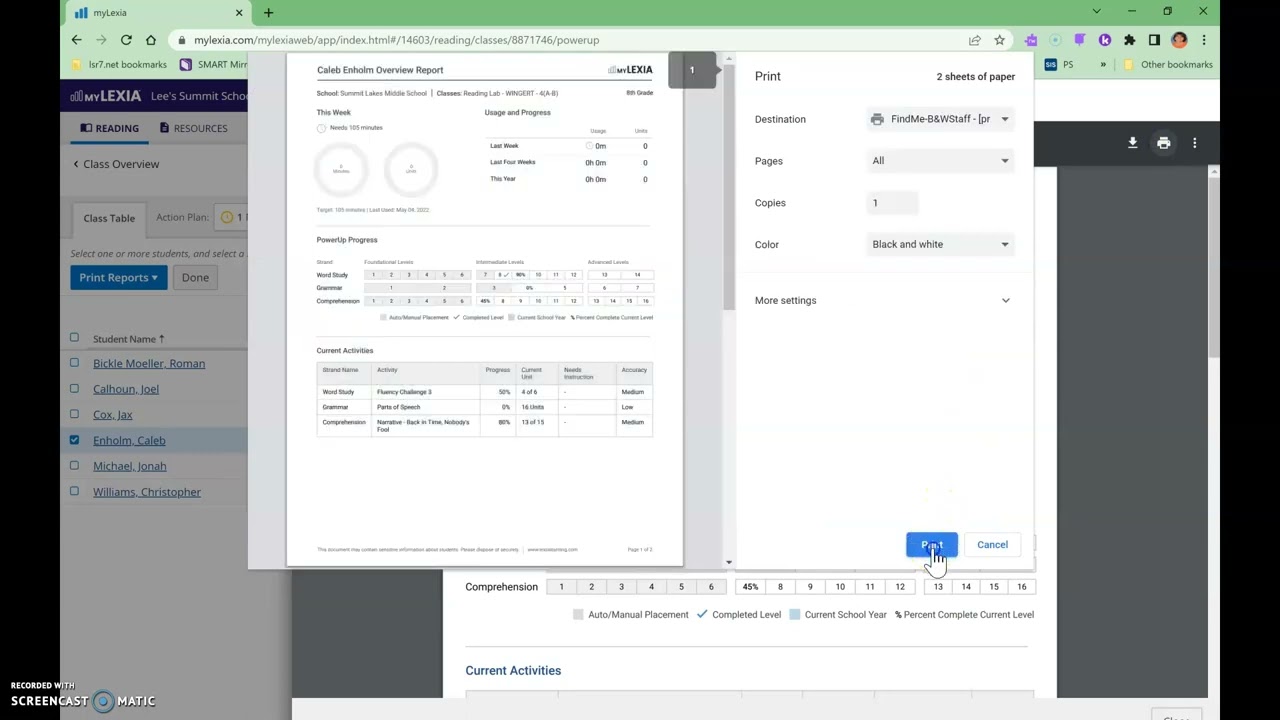Viewport: 1280px width, 720px height.
Task: Open Enholm, Caleb student link
Action: pos(129,440)
